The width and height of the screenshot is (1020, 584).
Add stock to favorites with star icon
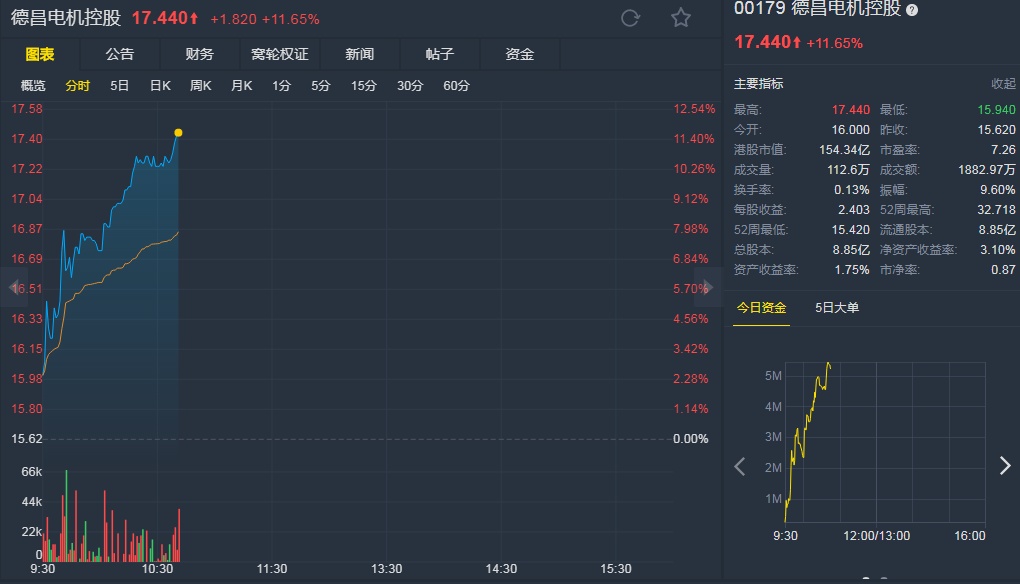tap(681, 18)
